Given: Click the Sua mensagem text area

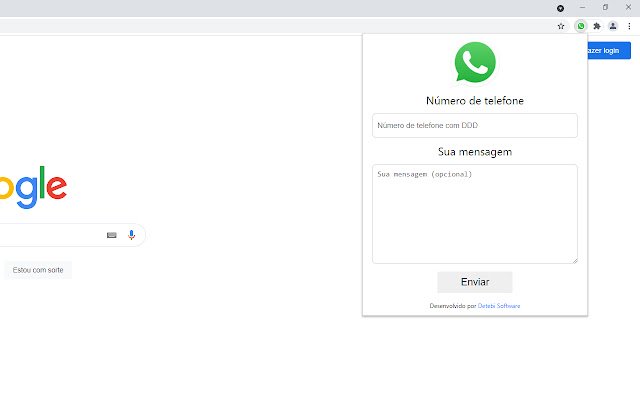Looking at the screenshot, I should pos(475,214).
